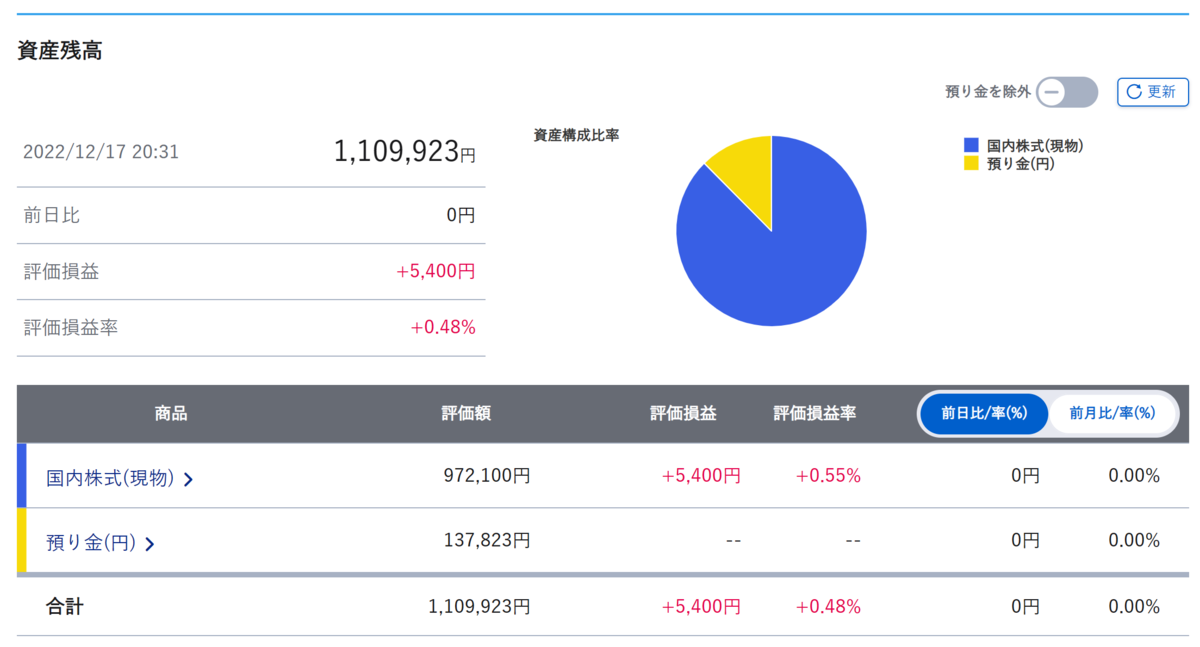Click the timestamp 2022/12/17 20:31
This screenshot has width=1200, height=647.
[101, 152]
